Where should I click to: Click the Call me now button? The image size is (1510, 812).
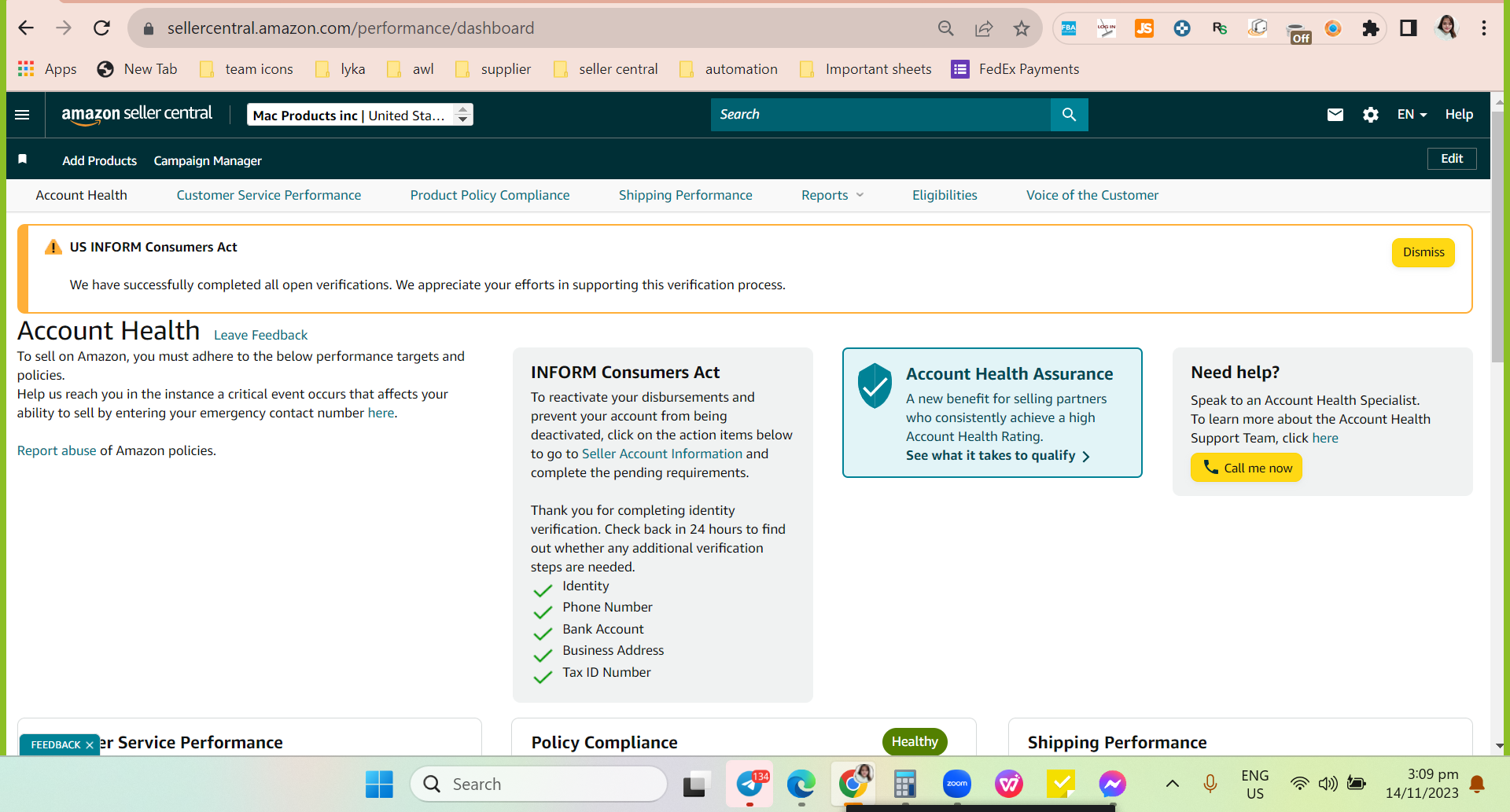[x=1247, y=468]
